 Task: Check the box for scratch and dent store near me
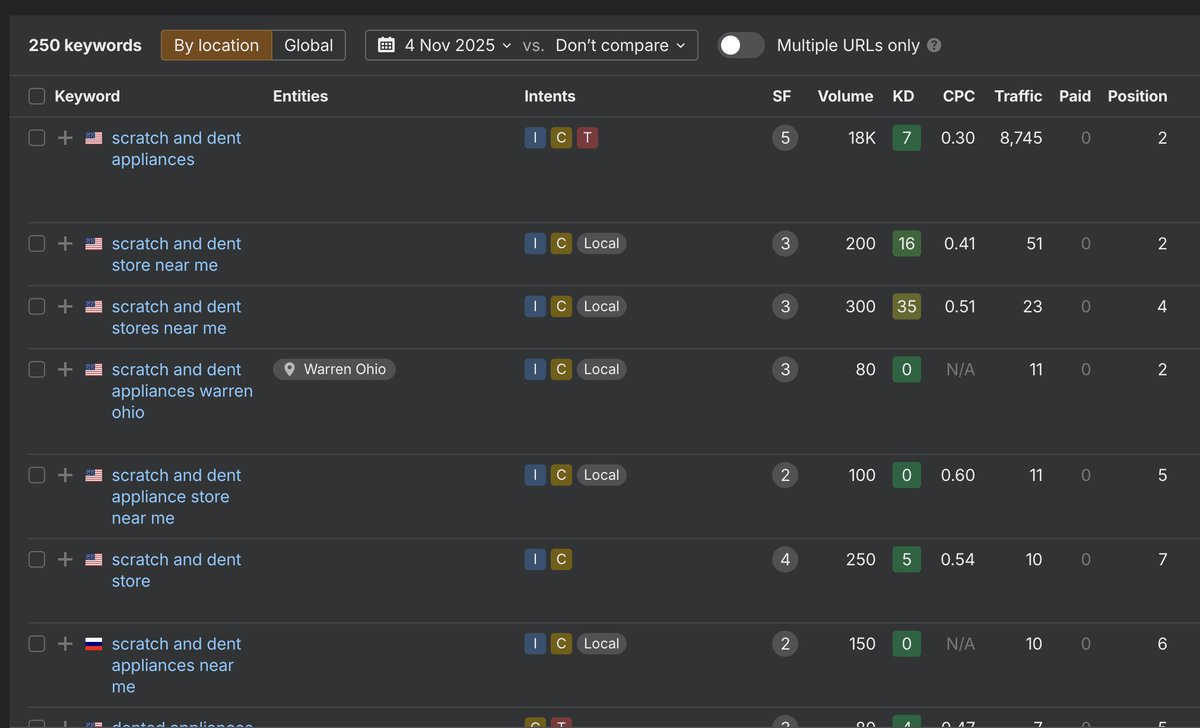pos(37,243)
